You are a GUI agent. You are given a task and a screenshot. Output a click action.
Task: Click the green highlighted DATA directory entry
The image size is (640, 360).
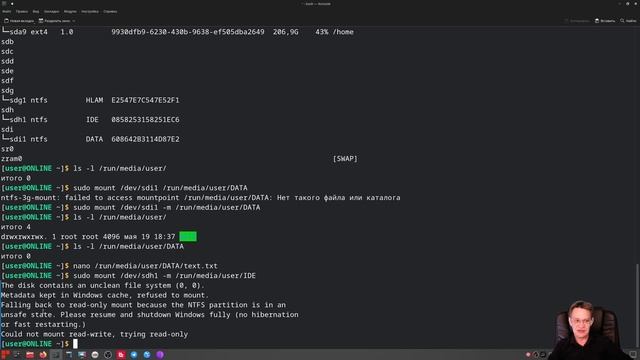click(188, 237)
